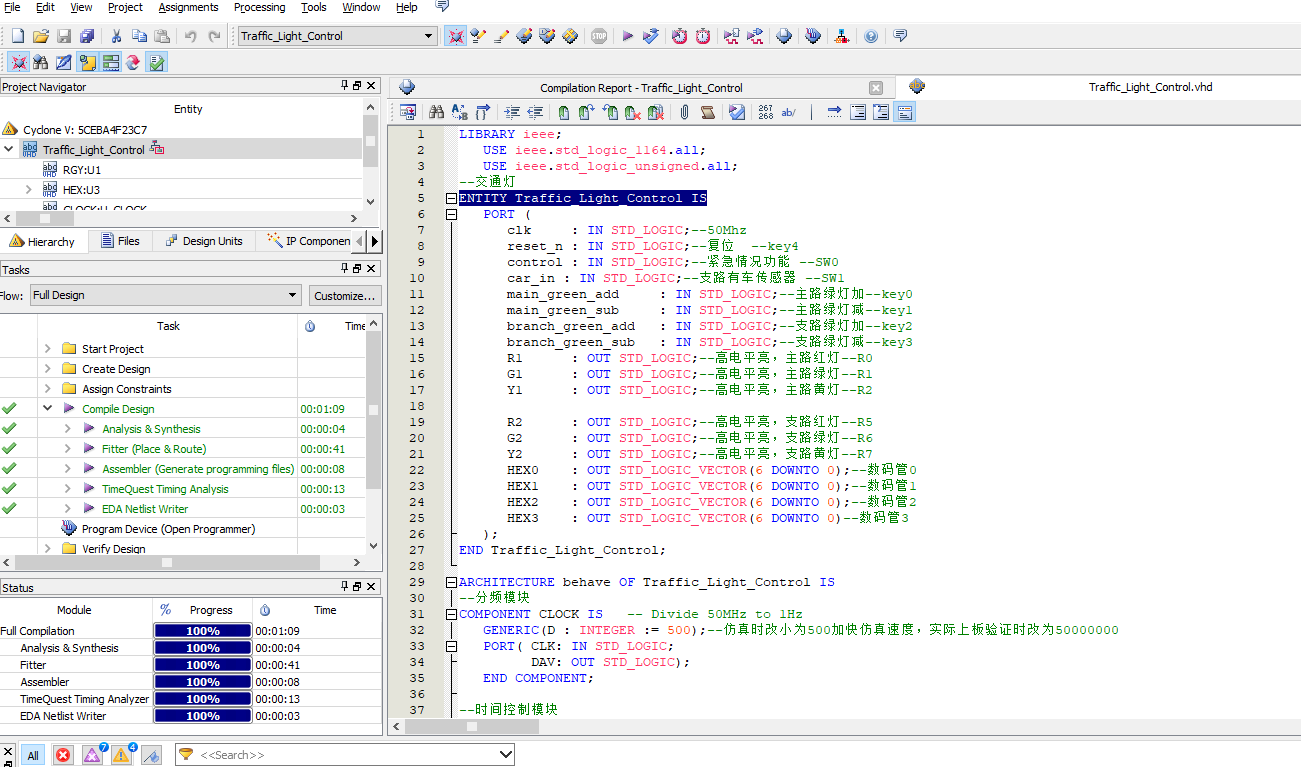
Task: Collapse ARCHITECTURE block at line 29
Action: [x=452, y=582]
